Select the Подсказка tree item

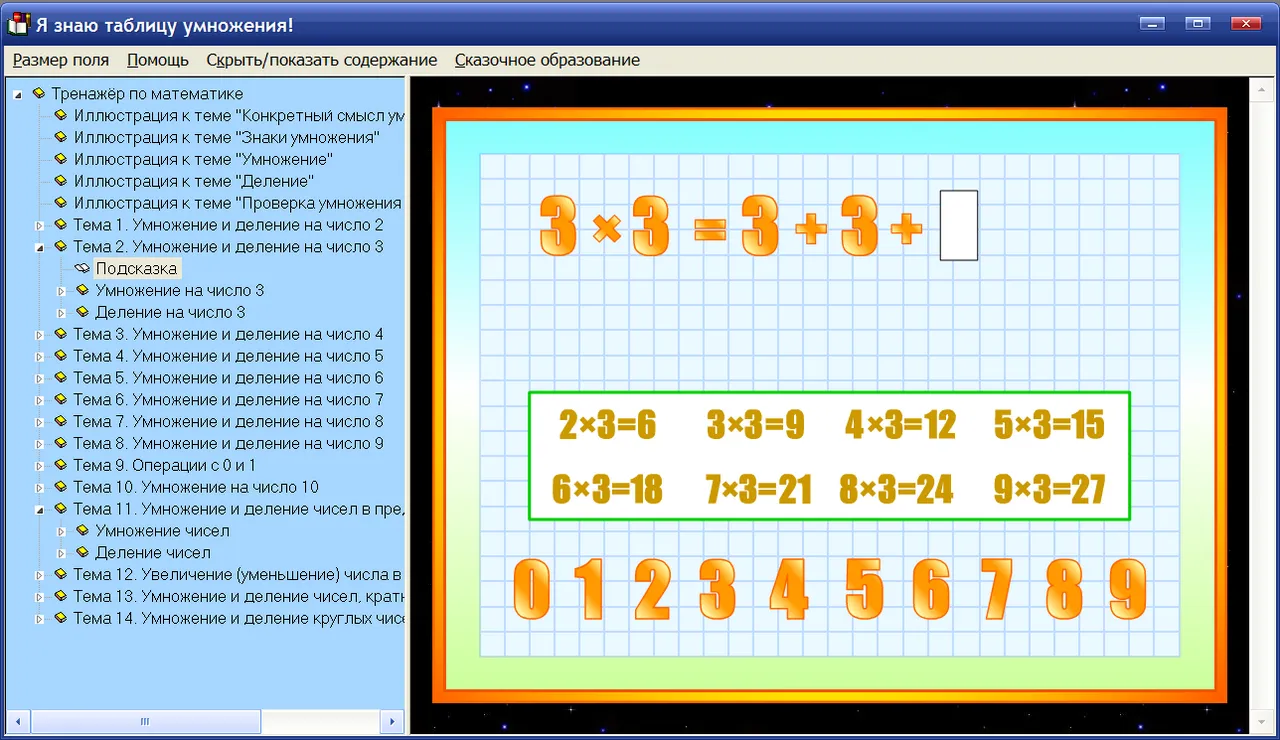[137, 269]
